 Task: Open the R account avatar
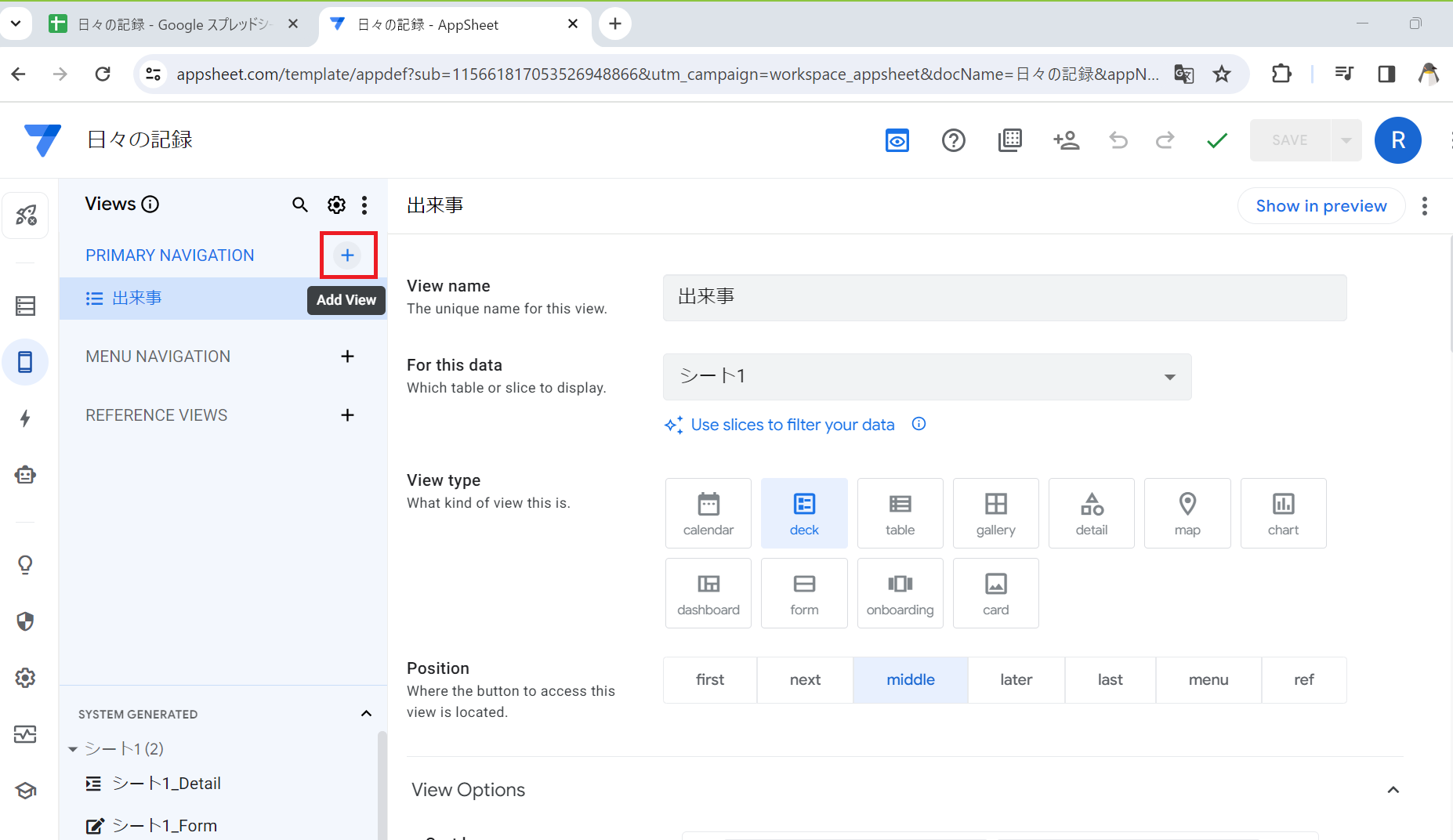tap(1397, 140)
